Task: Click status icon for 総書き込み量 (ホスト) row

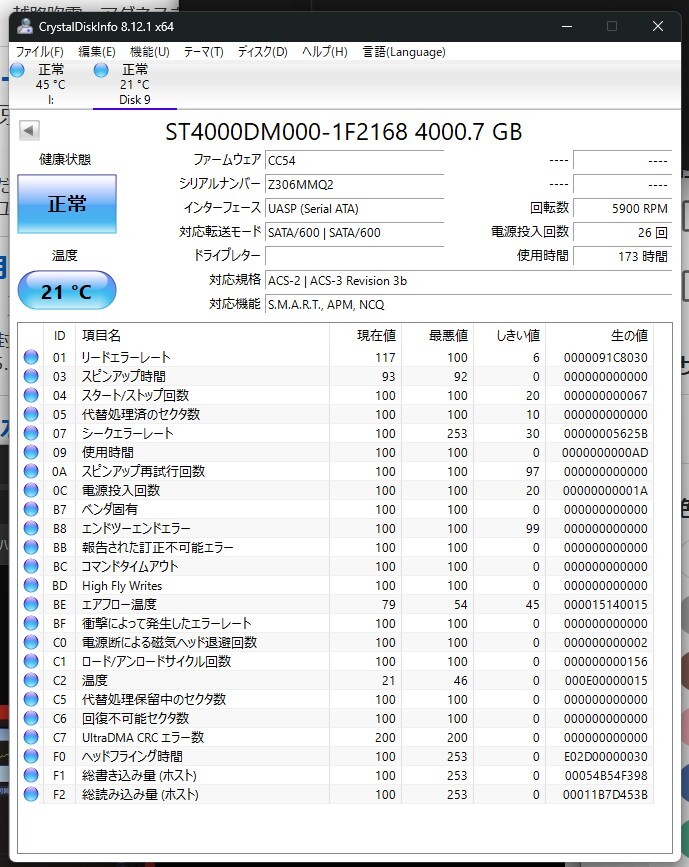Action: (x=31, y=775)
